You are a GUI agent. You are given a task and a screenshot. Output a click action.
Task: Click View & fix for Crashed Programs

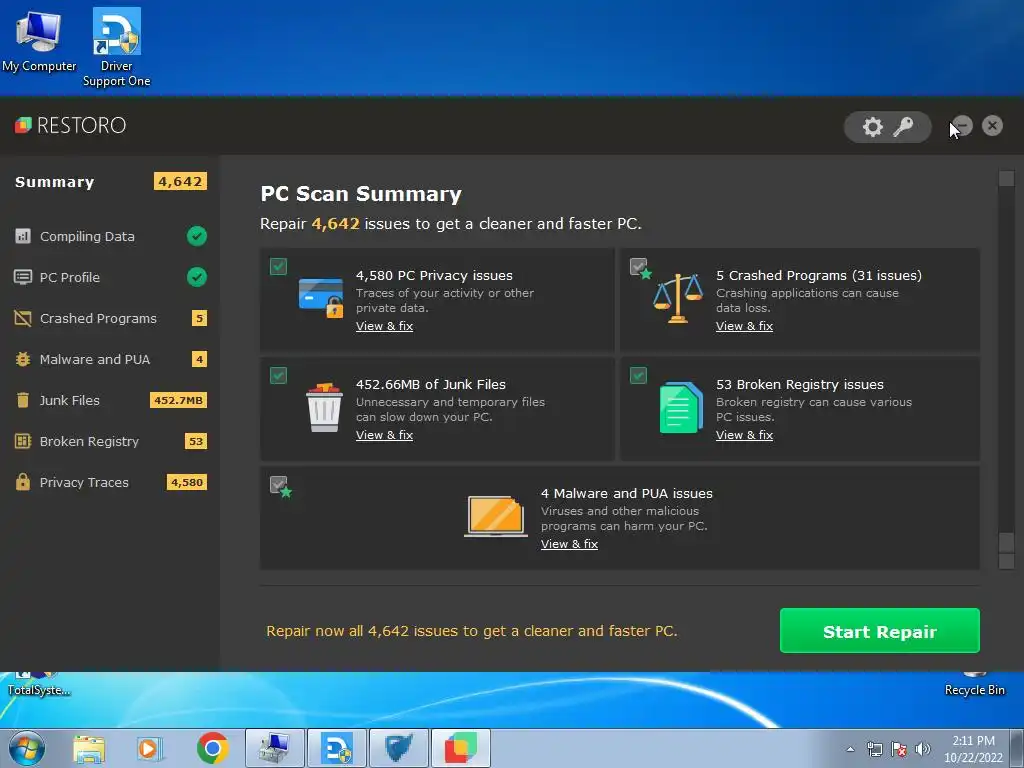(x=744, y=326)
